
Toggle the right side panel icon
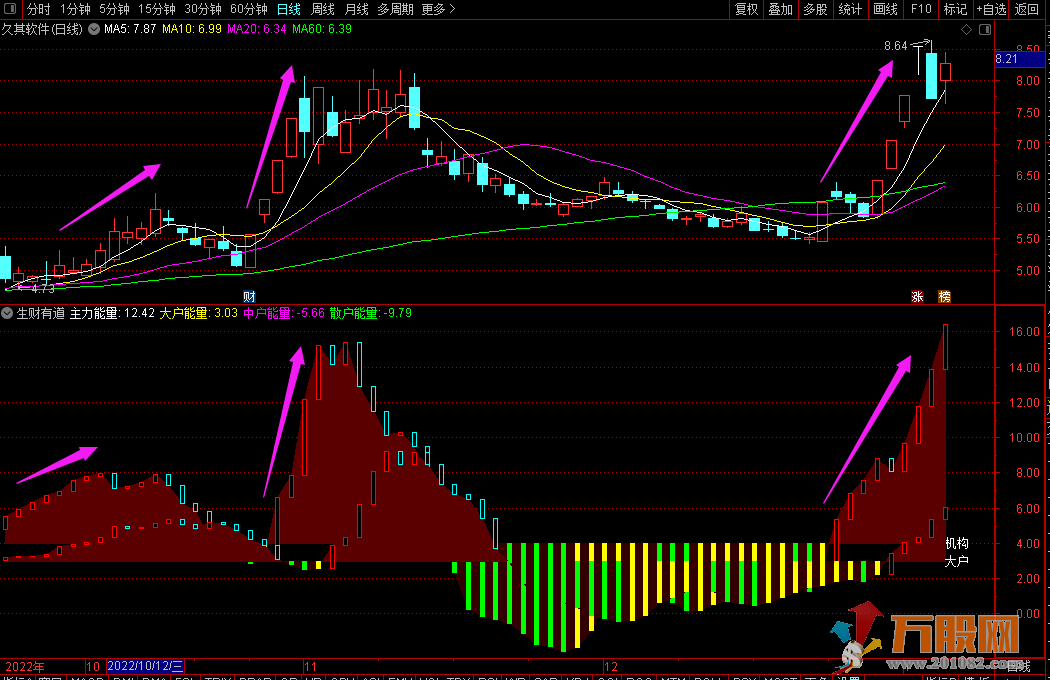pos(985,29)
